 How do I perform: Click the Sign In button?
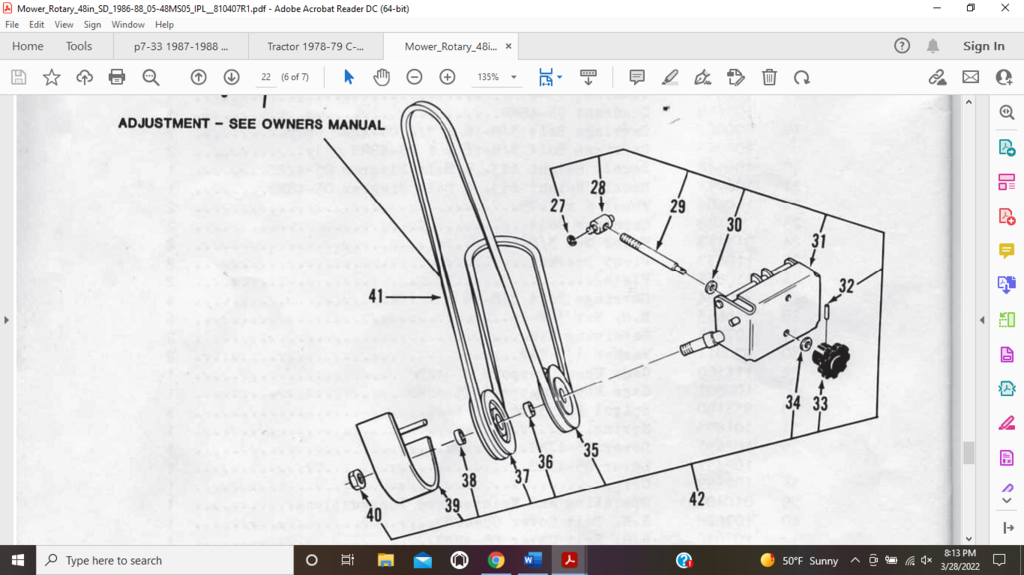984,46
